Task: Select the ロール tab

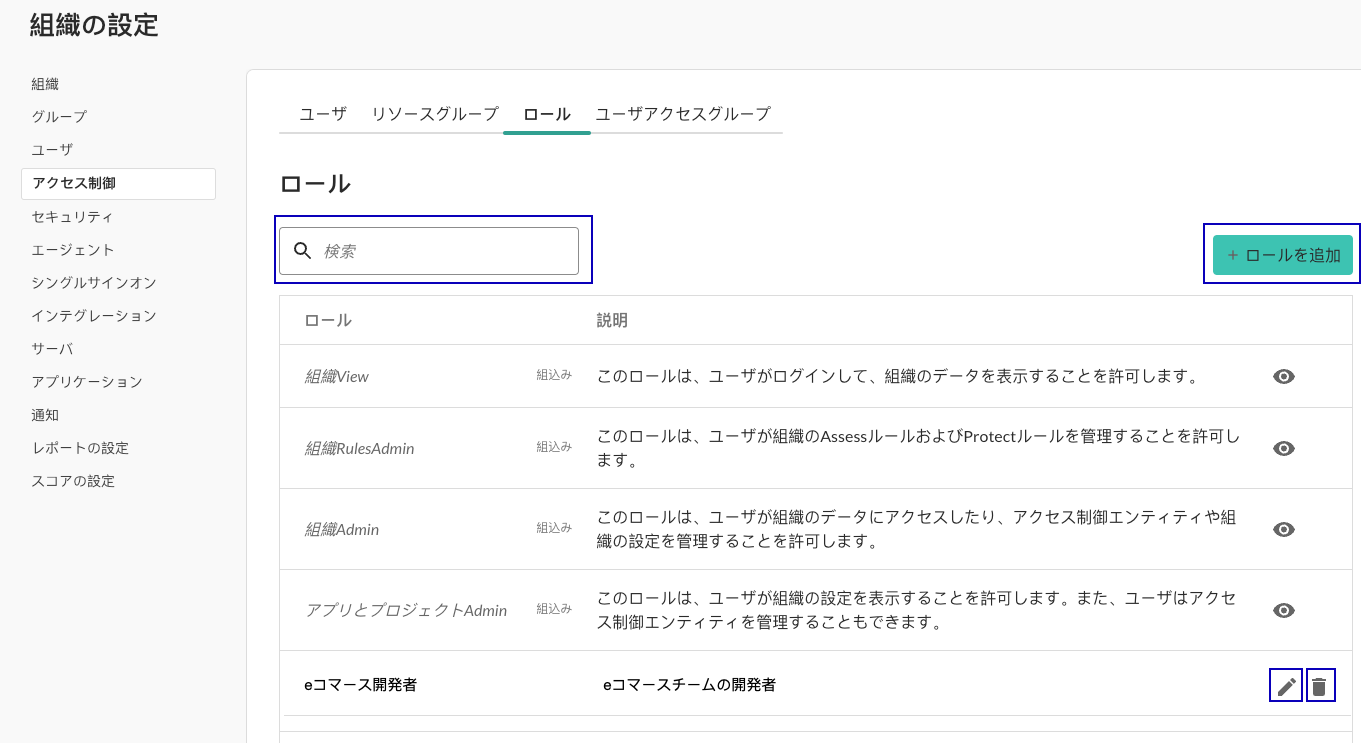Action: click(547, 114)
